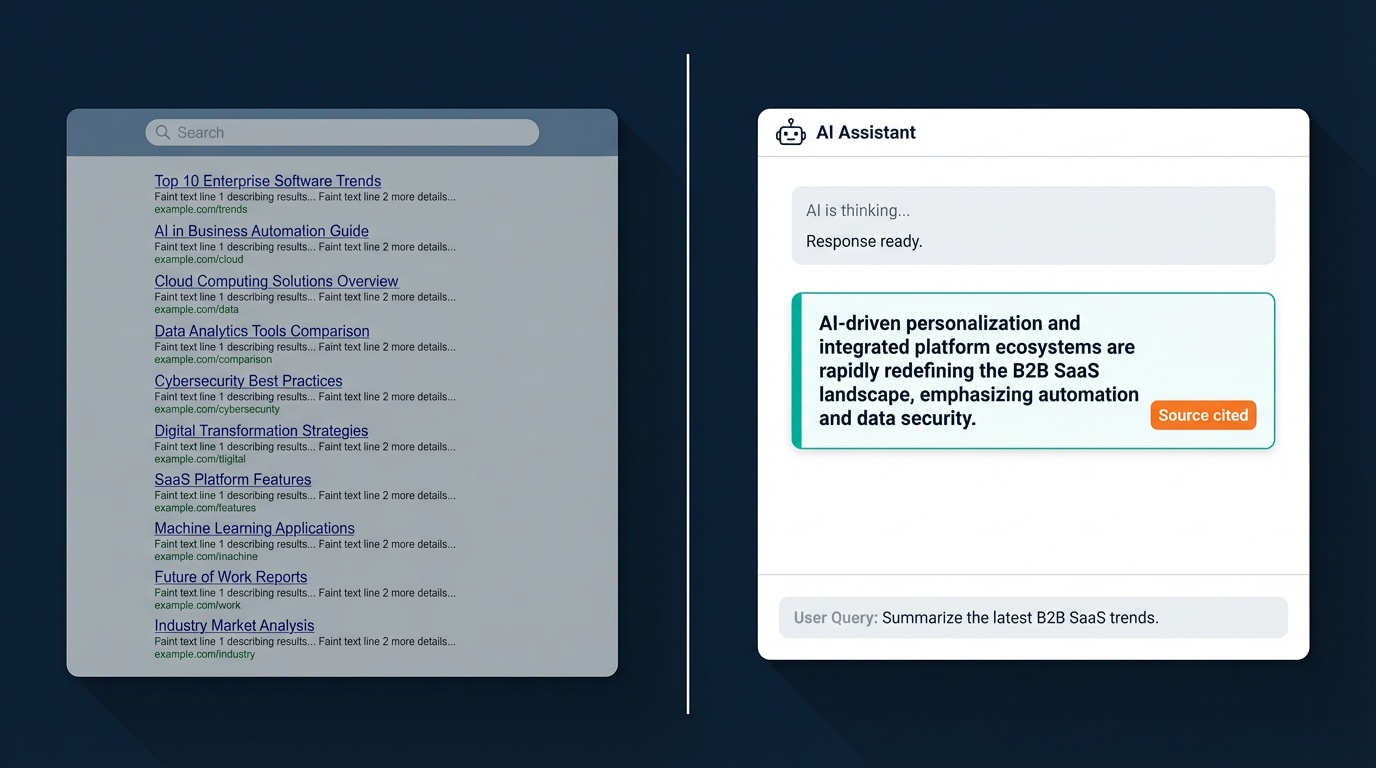
Task: Open the Machine Learning Applications result
Action: (254, 528)
